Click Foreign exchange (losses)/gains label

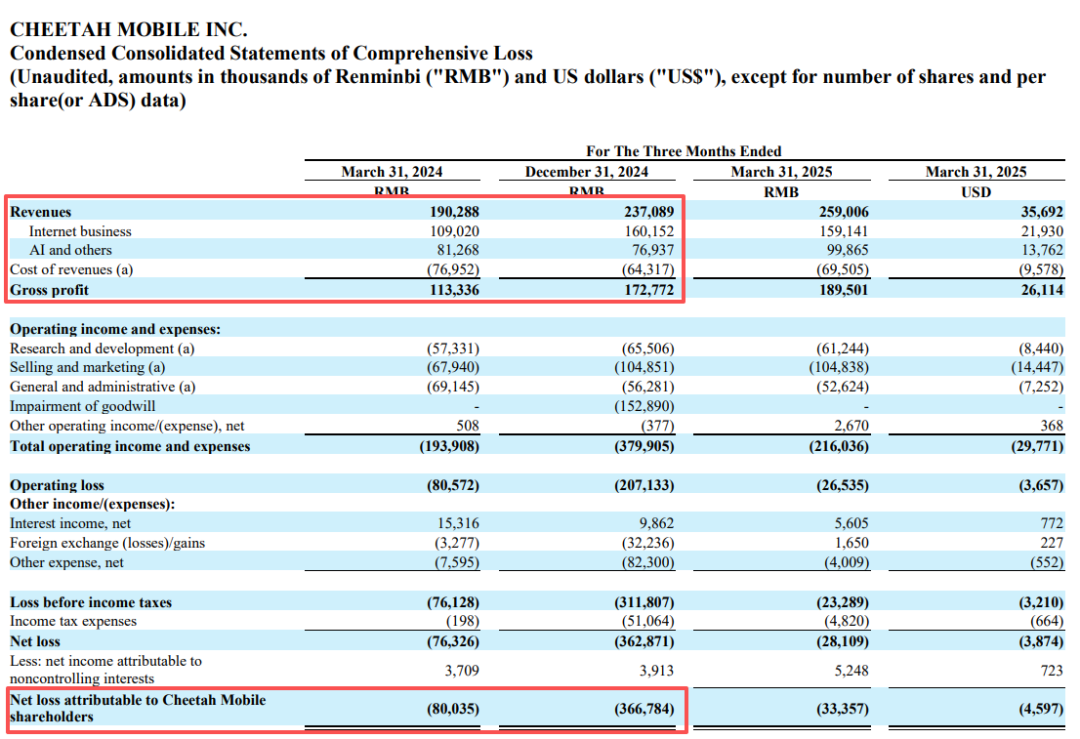pyautogui.click(x=107, y=543)
